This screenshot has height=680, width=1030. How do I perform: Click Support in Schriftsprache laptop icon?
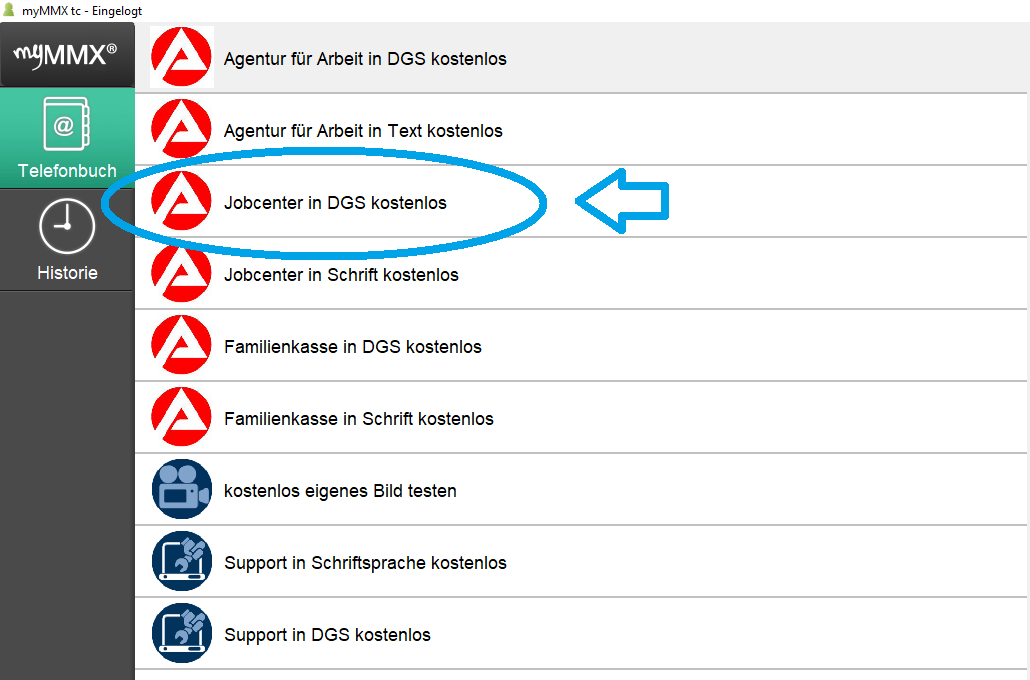182,563
